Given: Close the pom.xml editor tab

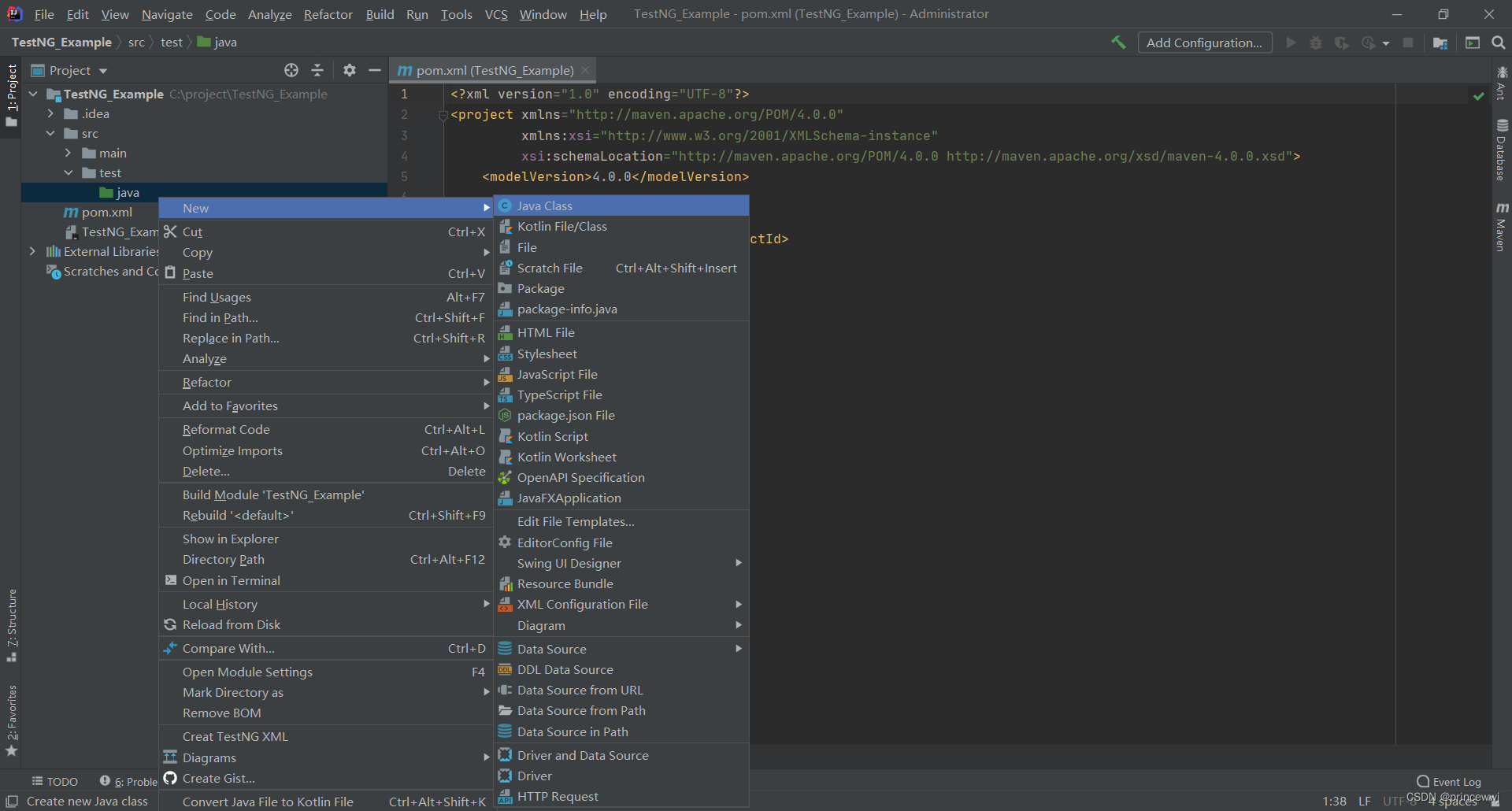Looking at the screenshot, I should pos(585,70).
